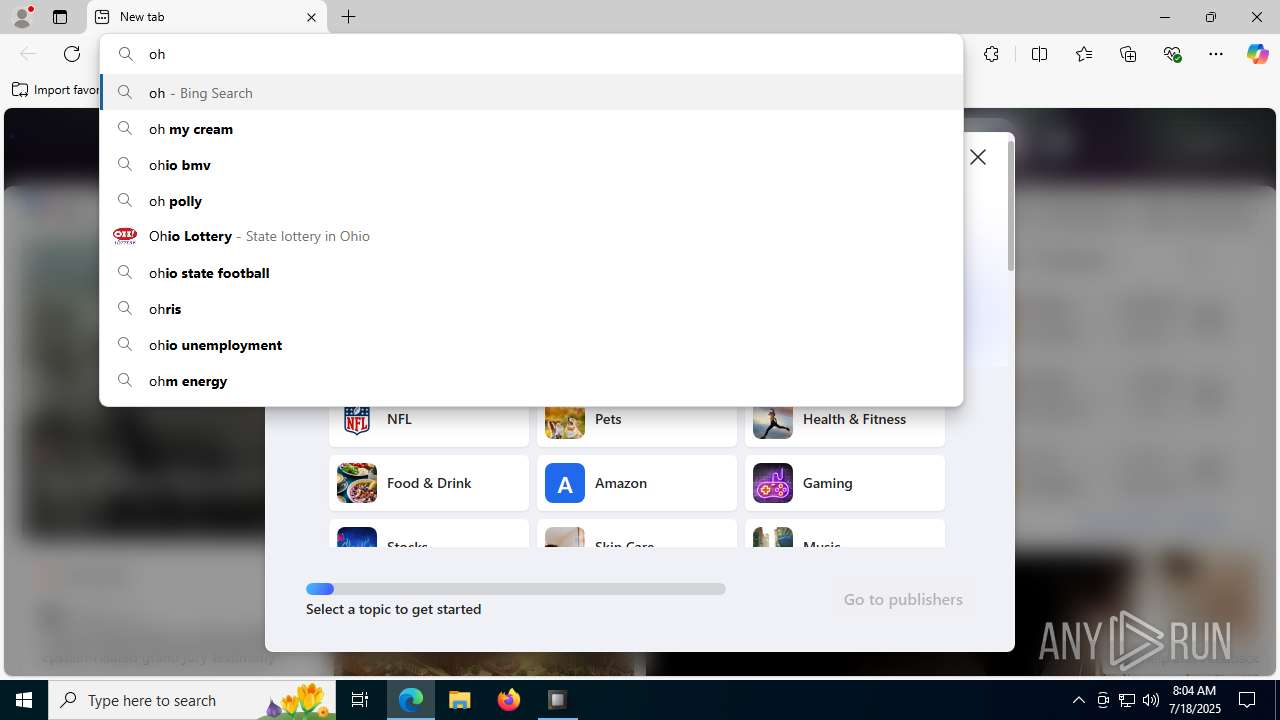This screenshot has height=720, width=1280.
Task: Open the notification center icon
Action: [1248, 700]
